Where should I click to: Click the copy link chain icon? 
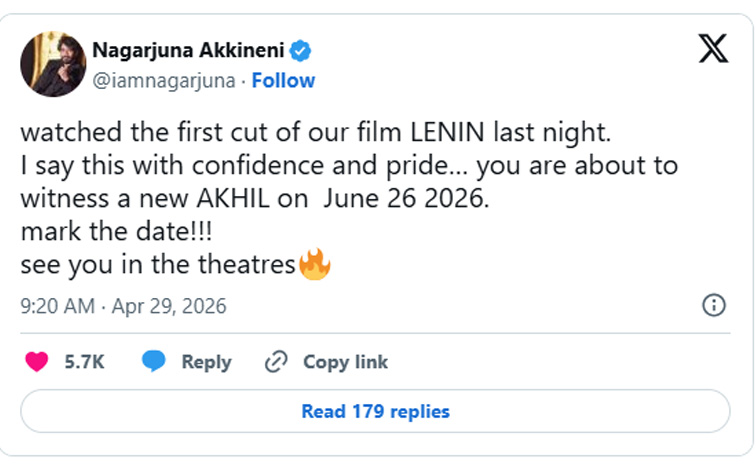[x=276, y=362]
